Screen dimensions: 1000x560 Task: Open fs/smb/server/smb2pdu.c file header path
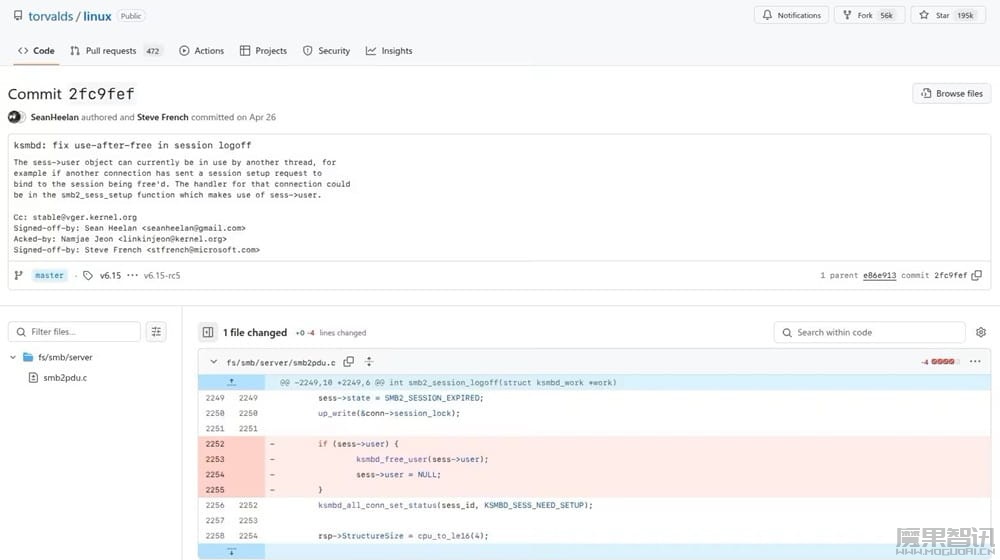click(281, 362)
